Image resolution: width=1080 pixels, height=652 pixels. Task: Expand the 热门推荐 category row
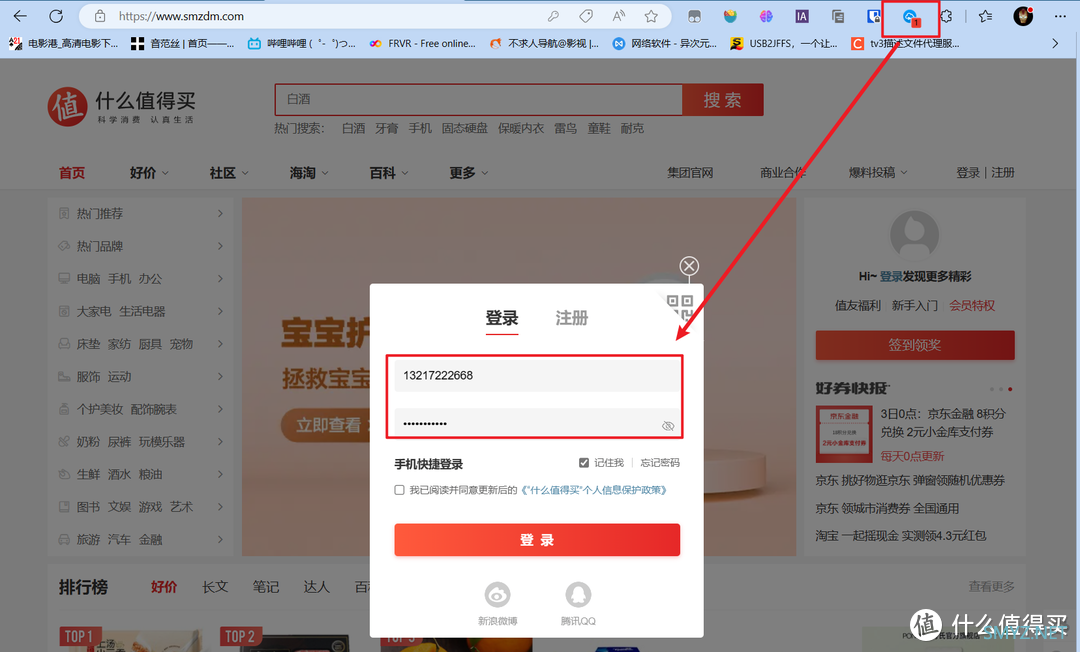click(x=141, y=213)
